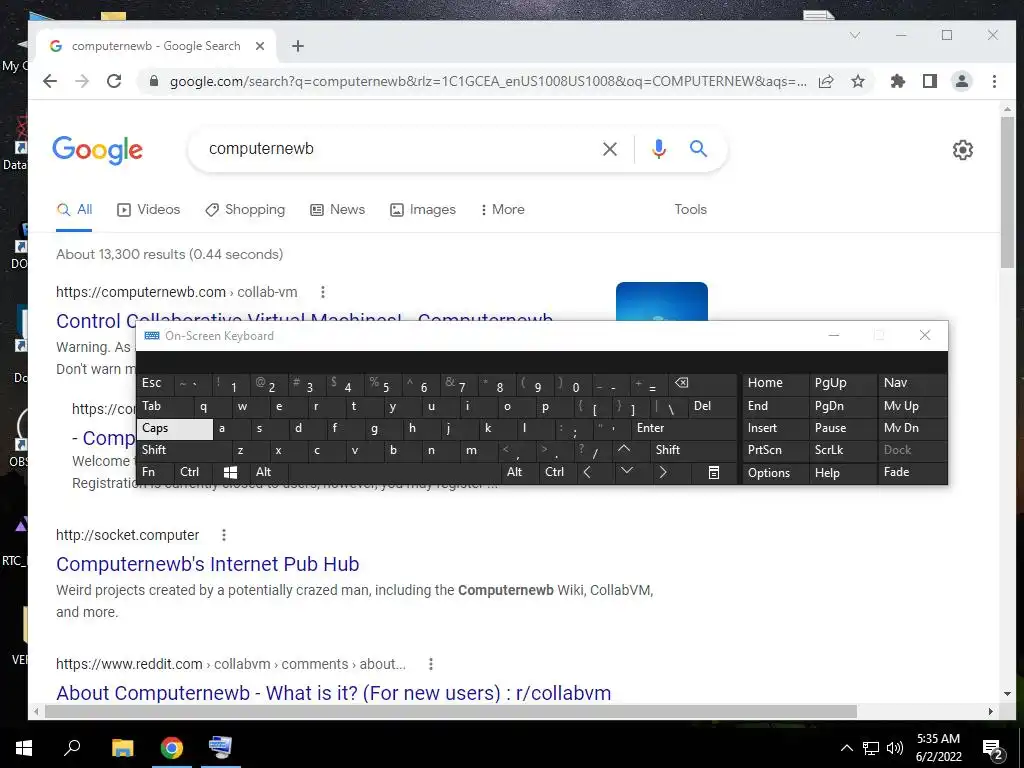Open the Chrome extensions puzzle icon
1024x768 pixels.
(898, 81)
